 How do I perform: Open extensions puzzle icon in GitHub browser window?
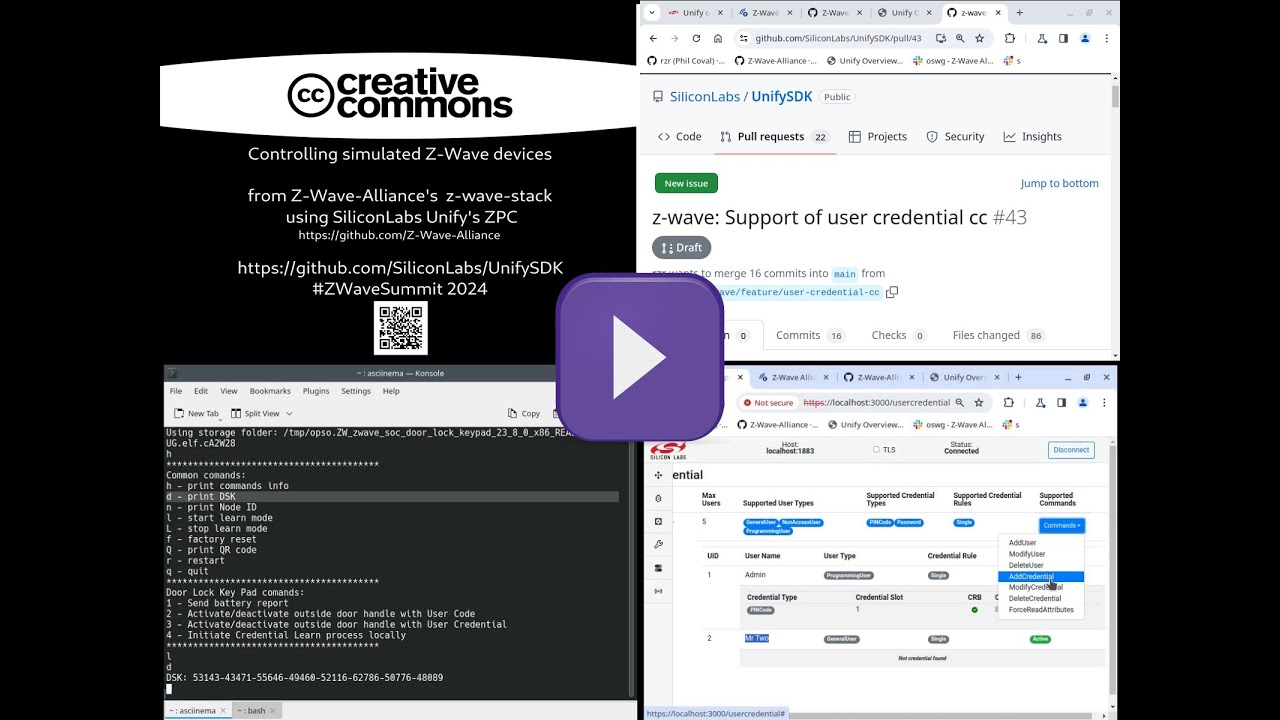click(1009, 39)
